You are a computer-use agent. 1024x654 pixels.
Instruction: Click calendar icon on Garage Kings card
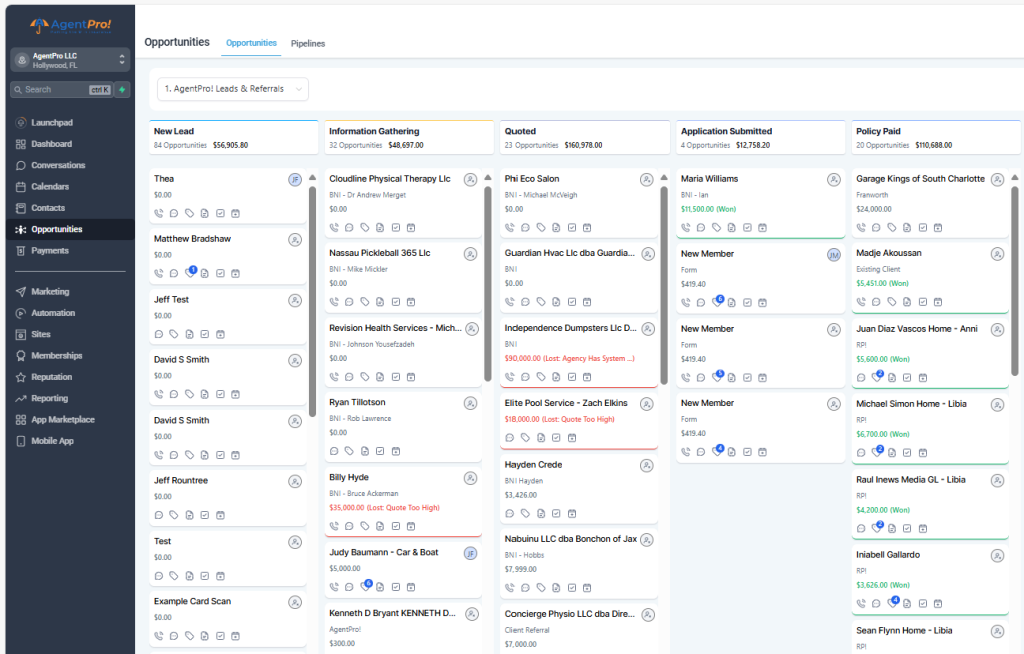click(x=938, y=228)
